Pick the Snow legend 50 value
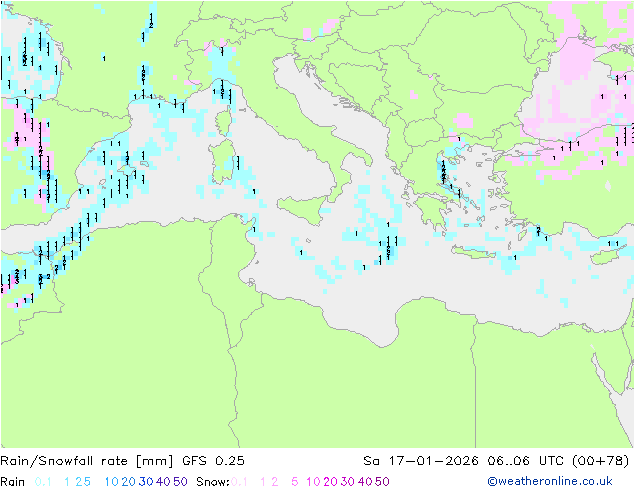 point(383,482)
